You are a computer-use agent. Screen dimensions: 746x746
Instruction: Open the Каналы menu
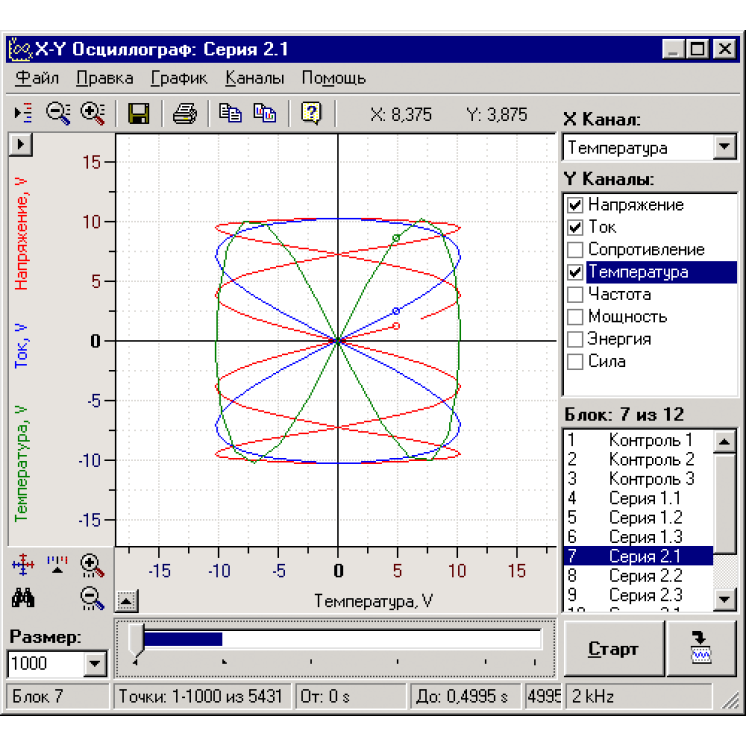[x=254, y=78]
